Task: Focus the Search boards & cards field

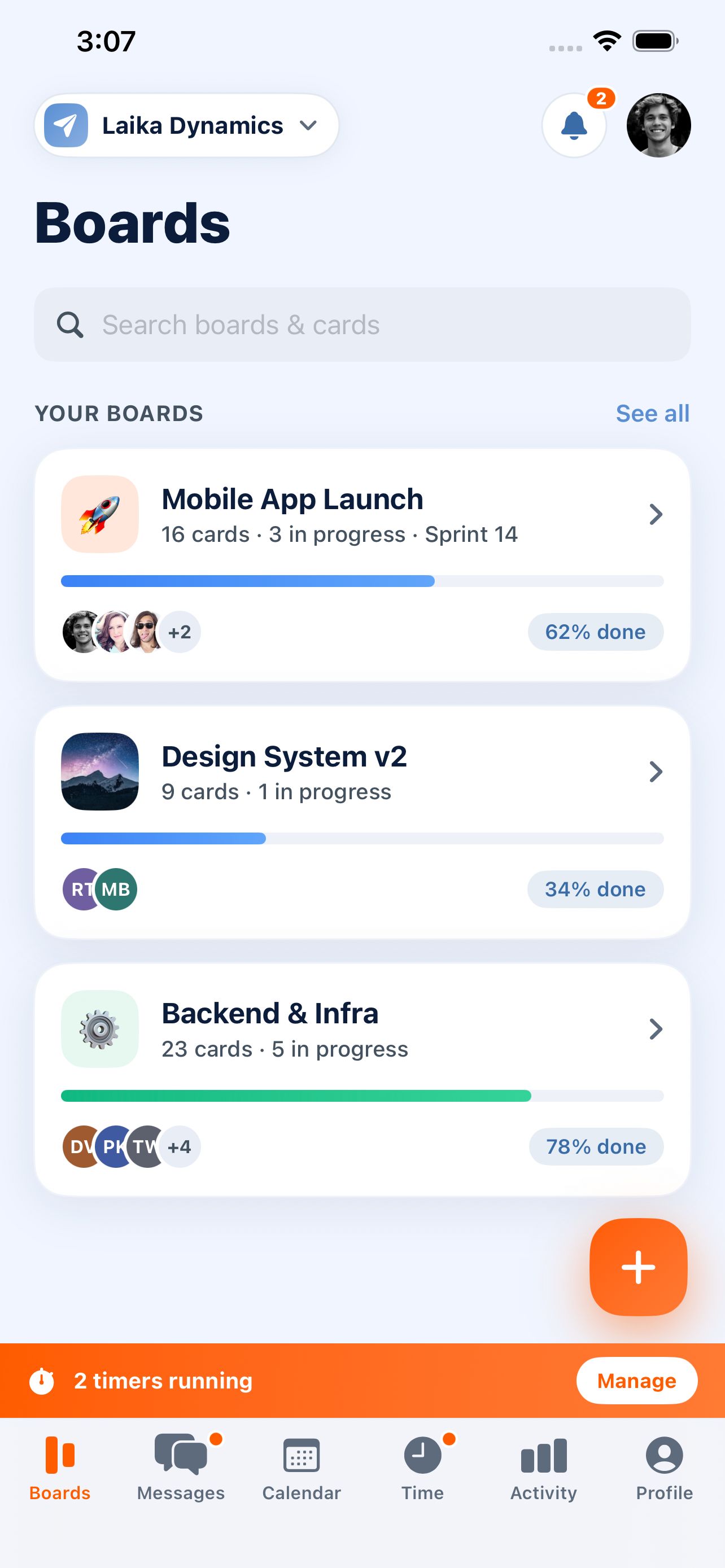Action: click(x=362, y=325)
